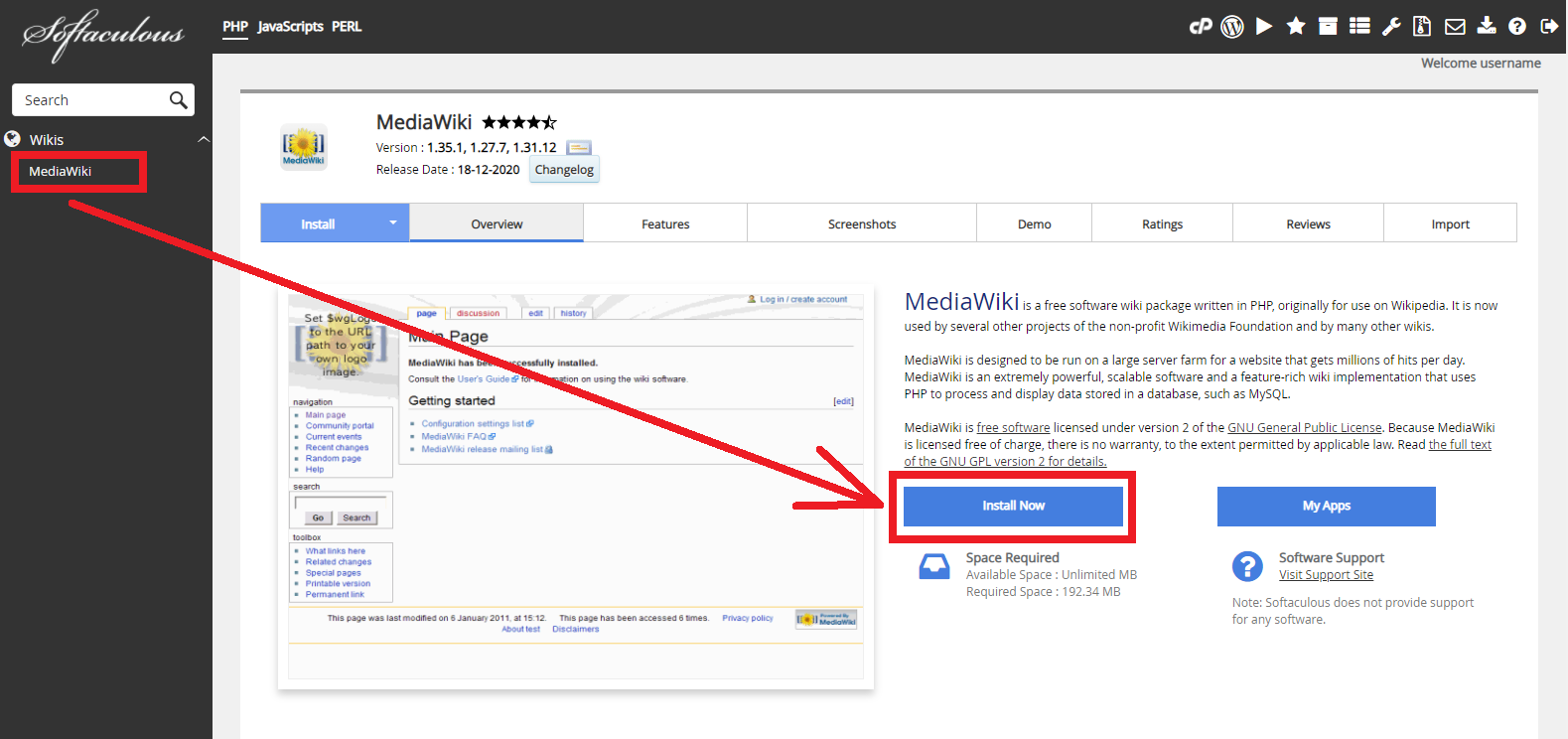Open the Ratings tab
The image size is (1568, 739).
point(1163,223)
